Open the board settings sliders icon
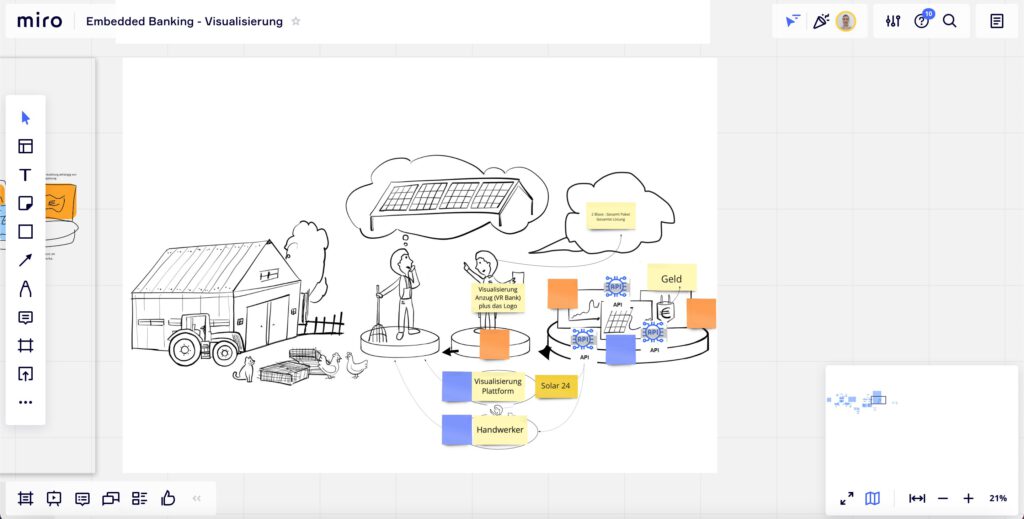This screenshot has height=519, width=1024. click(x=893, y=21)
